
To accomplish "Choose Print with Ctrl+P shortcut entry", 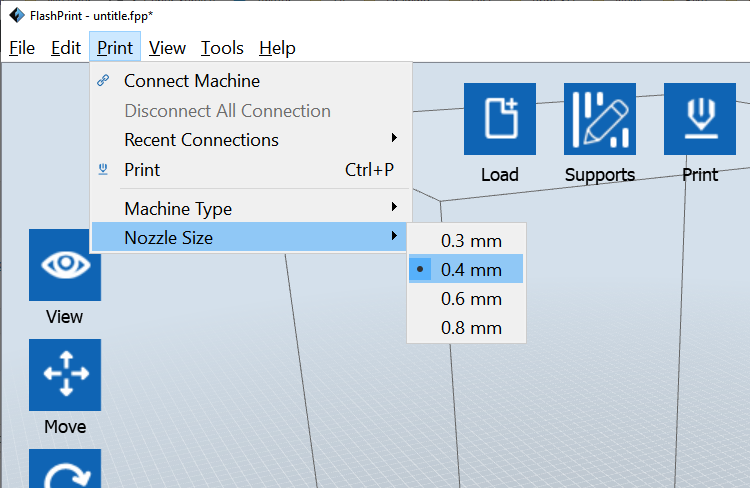I will pyautogui.click(x=251, y=169).
